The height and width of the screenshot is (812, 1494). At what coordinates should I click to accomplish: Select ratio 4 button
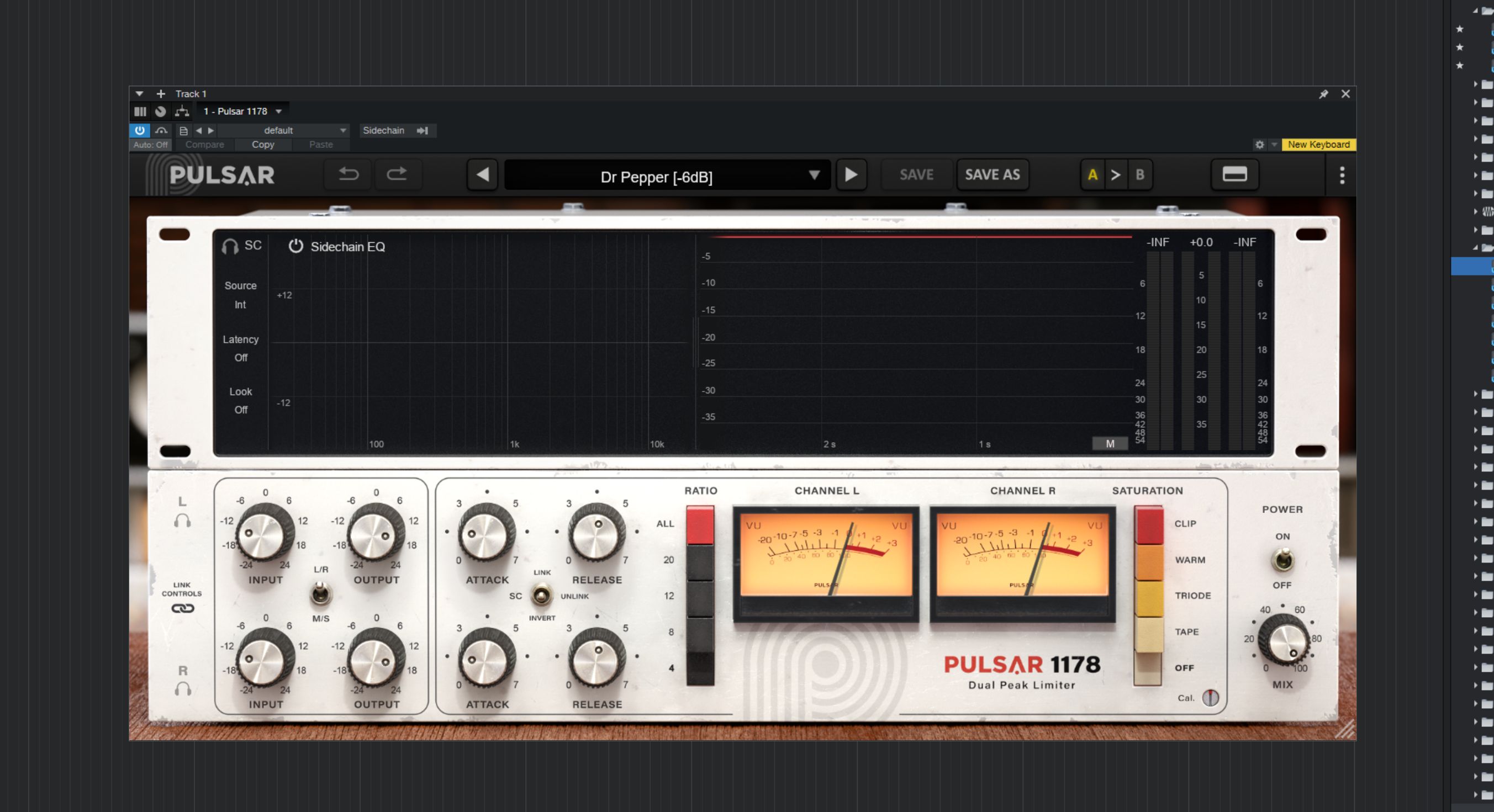click(x=700, y=668)
